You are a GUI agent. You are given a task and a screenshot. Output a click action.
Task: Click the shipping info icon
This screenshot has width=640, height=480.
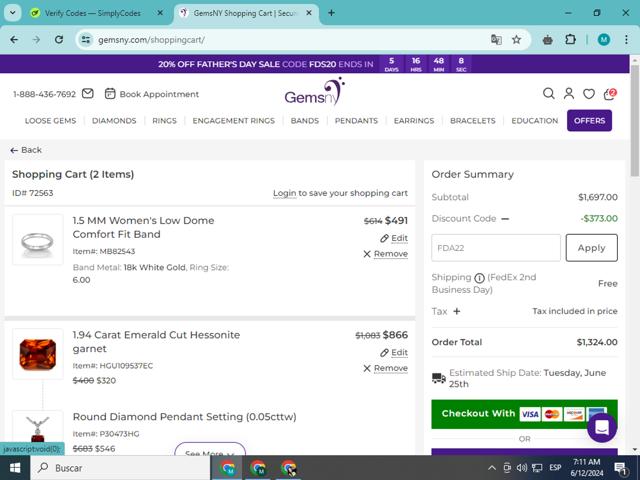click(480, 278)
